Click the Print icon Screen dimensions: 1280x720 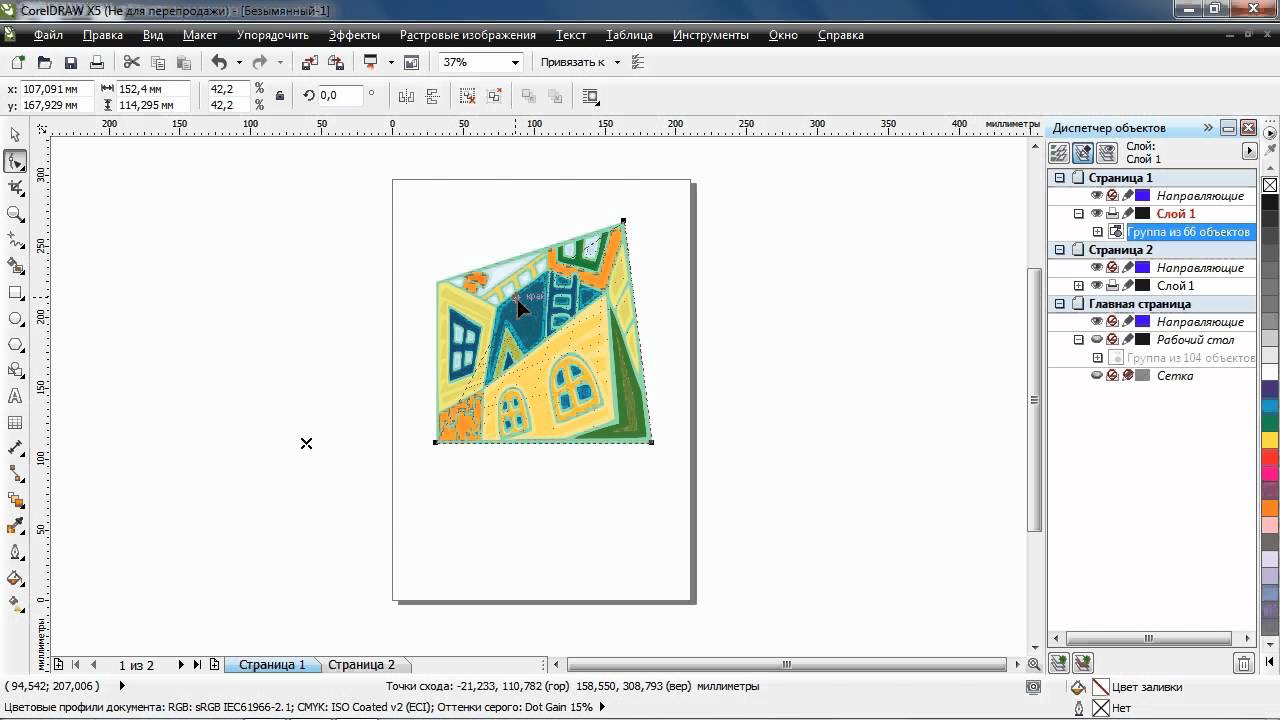(97, 62)
